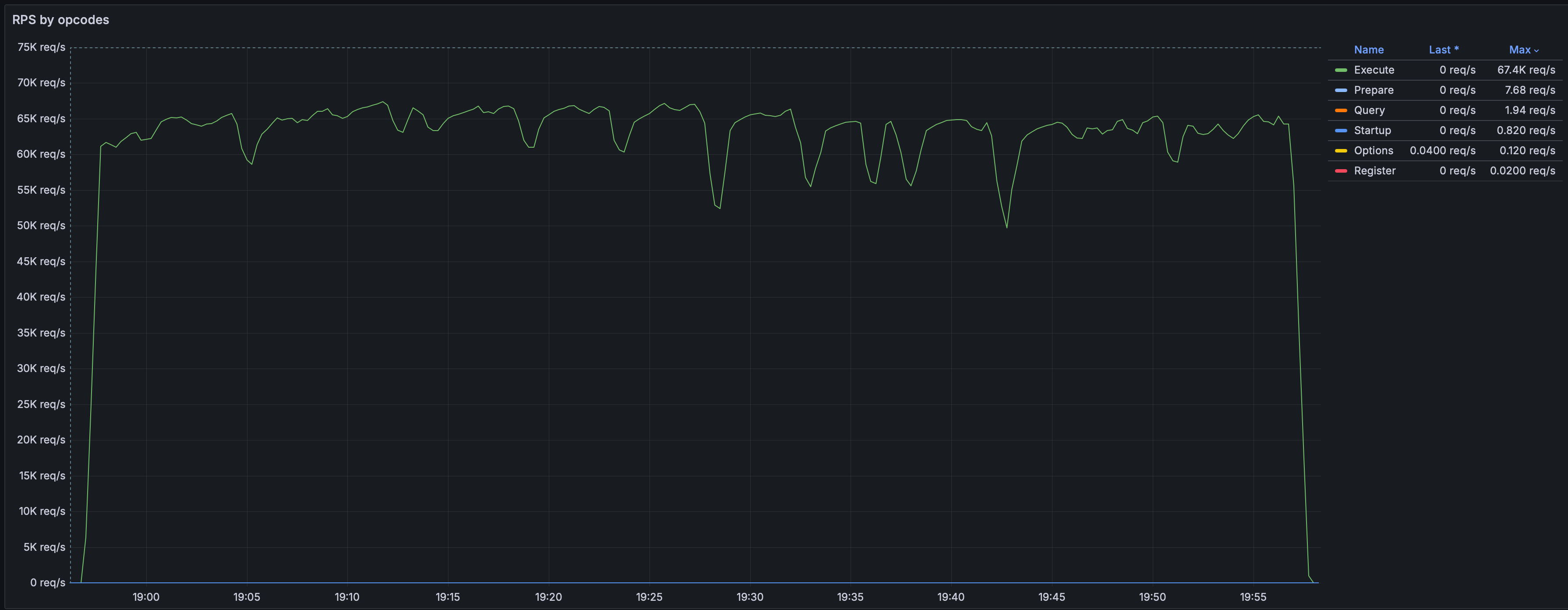This screenshot has width=1568, height=610.
Task: Click the 19:30 time axis label
Action: tap(749, 596)
